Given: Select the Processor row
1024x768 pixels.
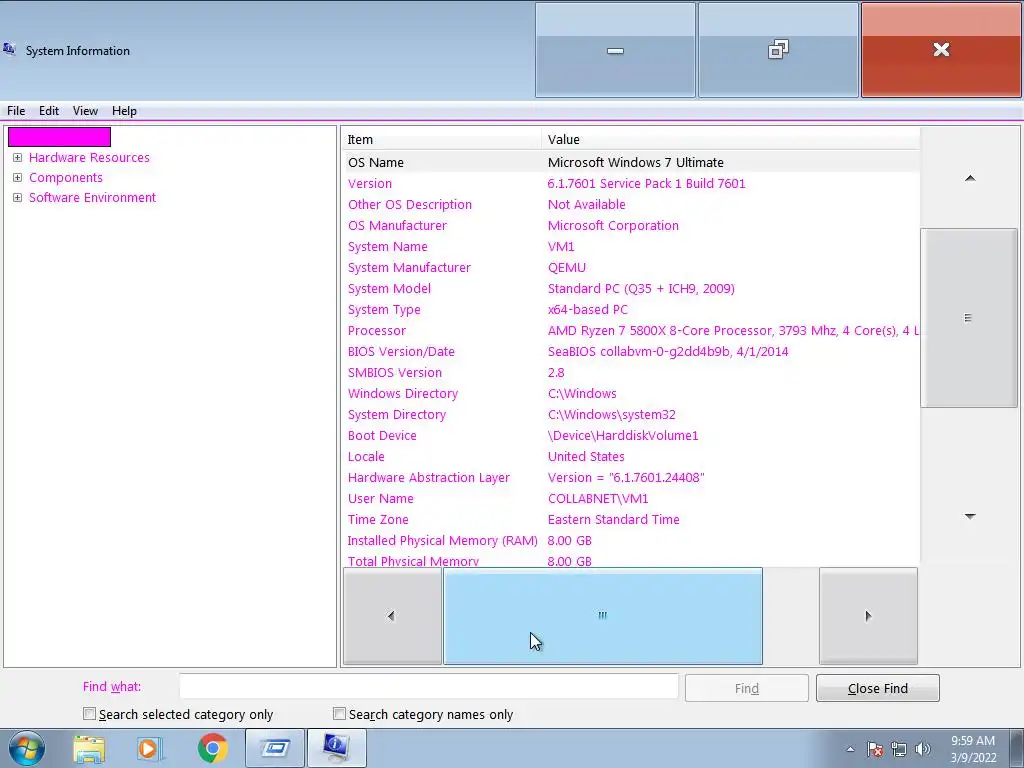Looking at the screenshot, I should click(x=631, y=330).
